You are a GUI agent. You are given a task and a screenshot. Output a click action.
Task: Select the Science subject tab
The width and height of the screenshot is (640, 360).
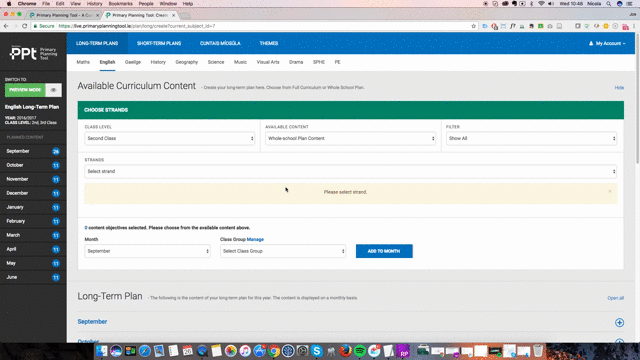coord(216,62)
